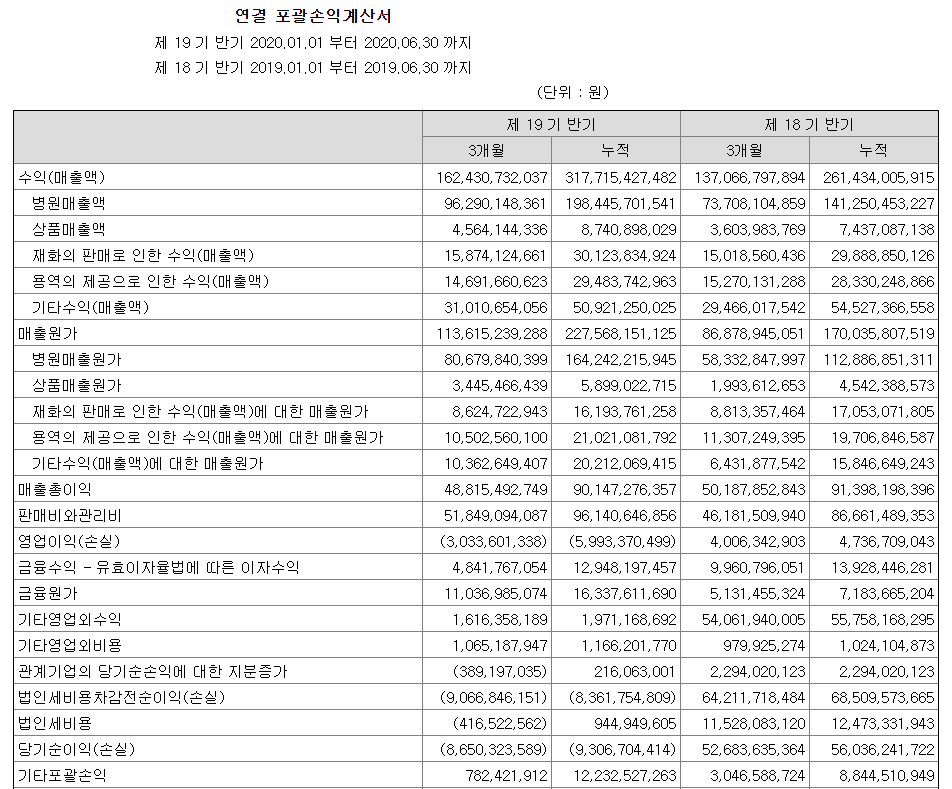952x789 pixels.
Task: Click the period line 제 19 기 반기 2020.01.01
Action: (x=313, y=43)
